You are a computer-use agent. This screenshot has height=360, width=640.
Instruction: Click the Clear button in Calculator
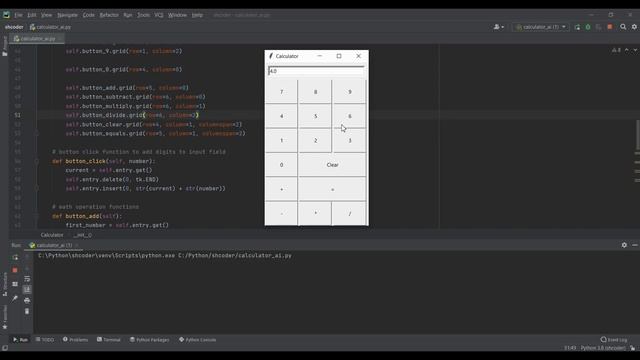tap(332, 164)
